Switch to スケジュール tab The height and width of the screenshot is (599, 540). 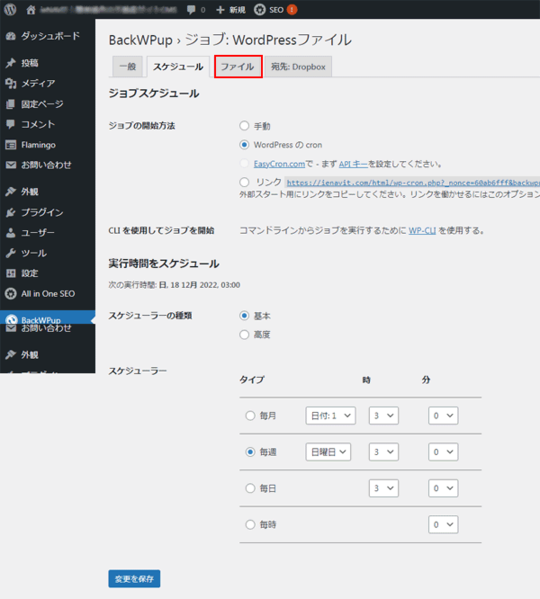click(178, 67)
